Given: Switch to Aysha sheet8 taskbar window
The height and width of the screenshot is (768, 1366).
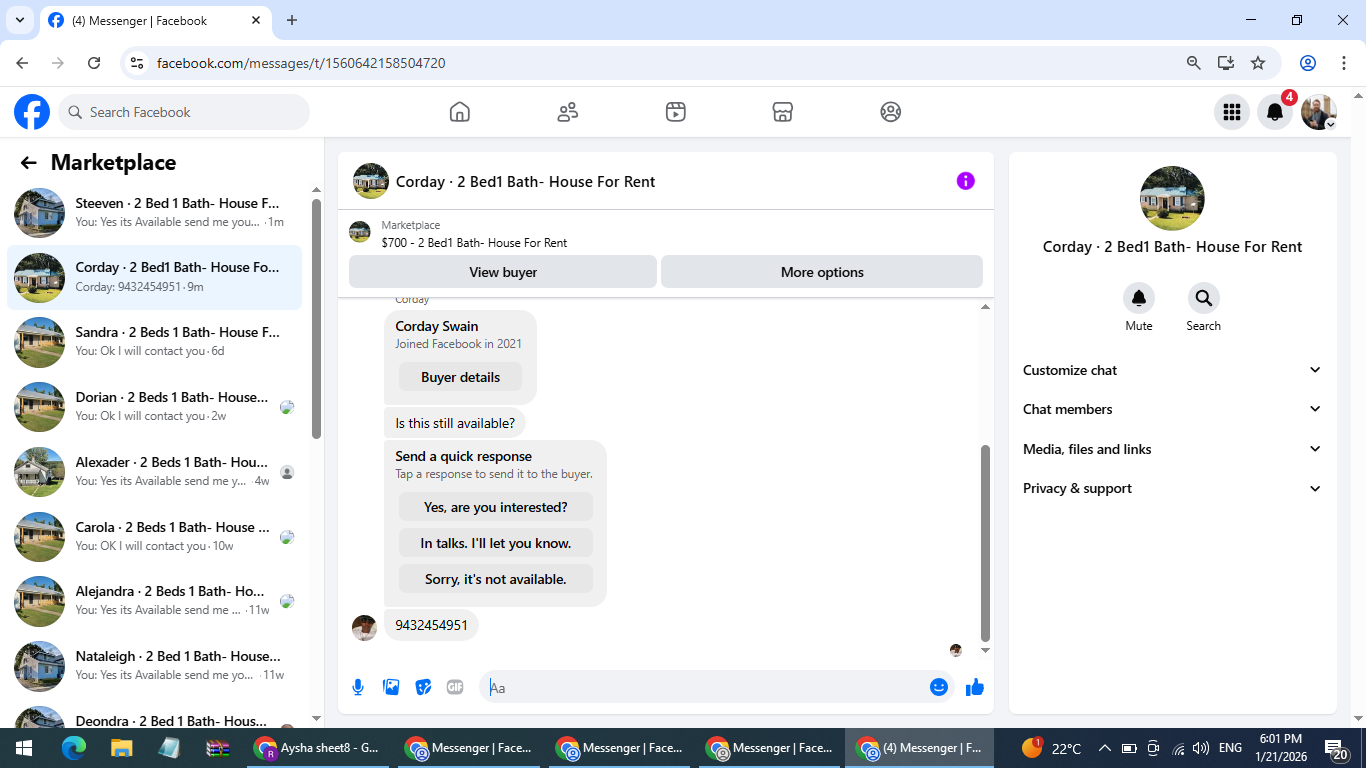Looking at the screenshot, I should click(x=318, y=748).
